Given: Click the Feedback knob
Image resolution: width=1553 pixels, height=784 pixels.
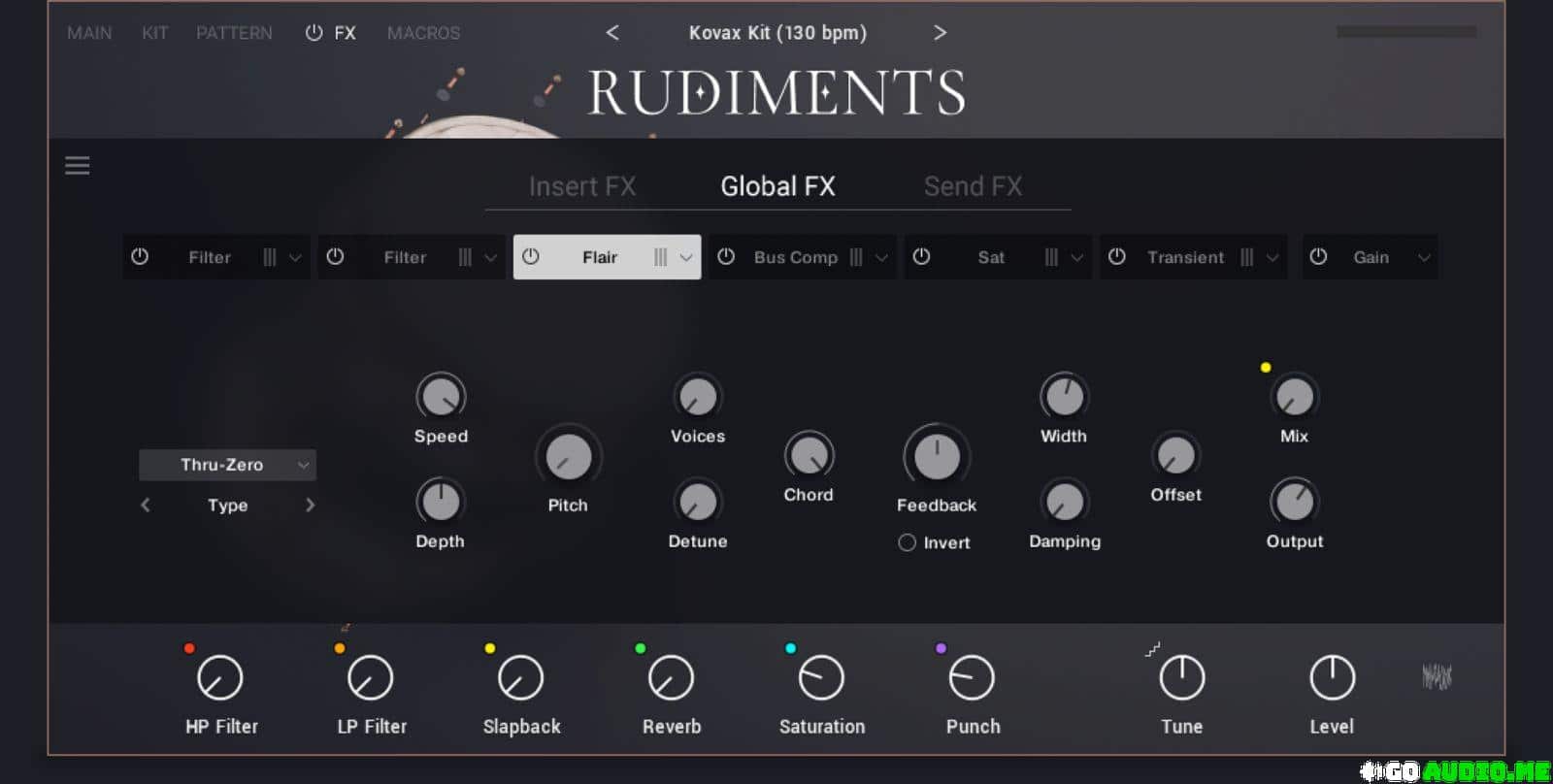Looking at the screenshot, I should coord(937,457).
